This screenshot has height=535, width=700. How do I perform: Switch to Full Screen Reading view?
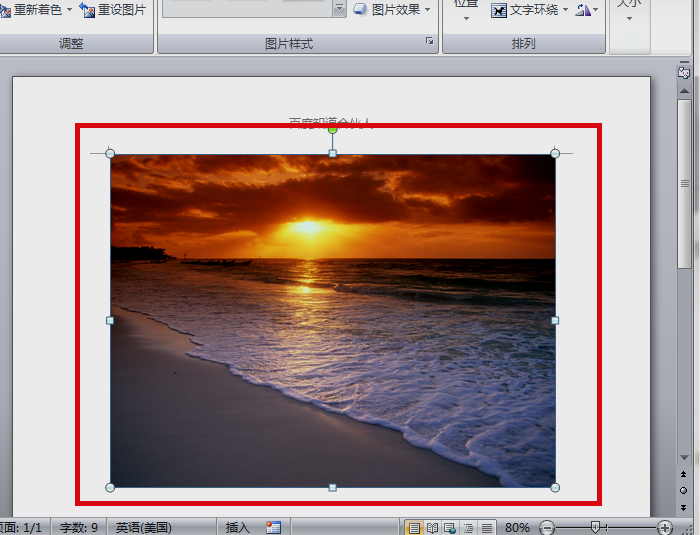(x=432, y=527)
